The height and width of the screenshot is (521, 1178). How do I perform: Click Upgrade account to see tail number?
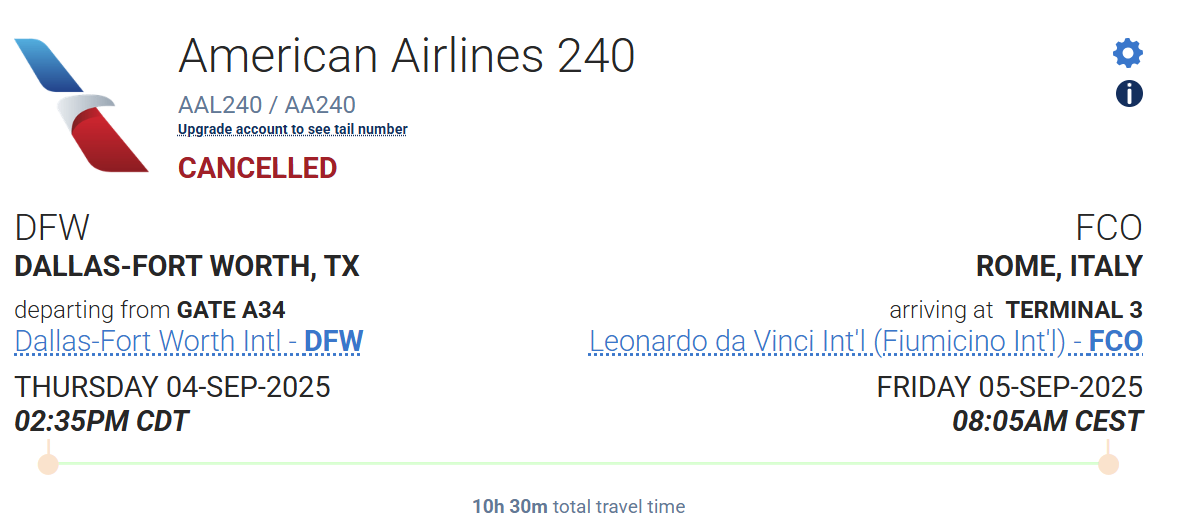pyautogui.click(x=293, y=129)
